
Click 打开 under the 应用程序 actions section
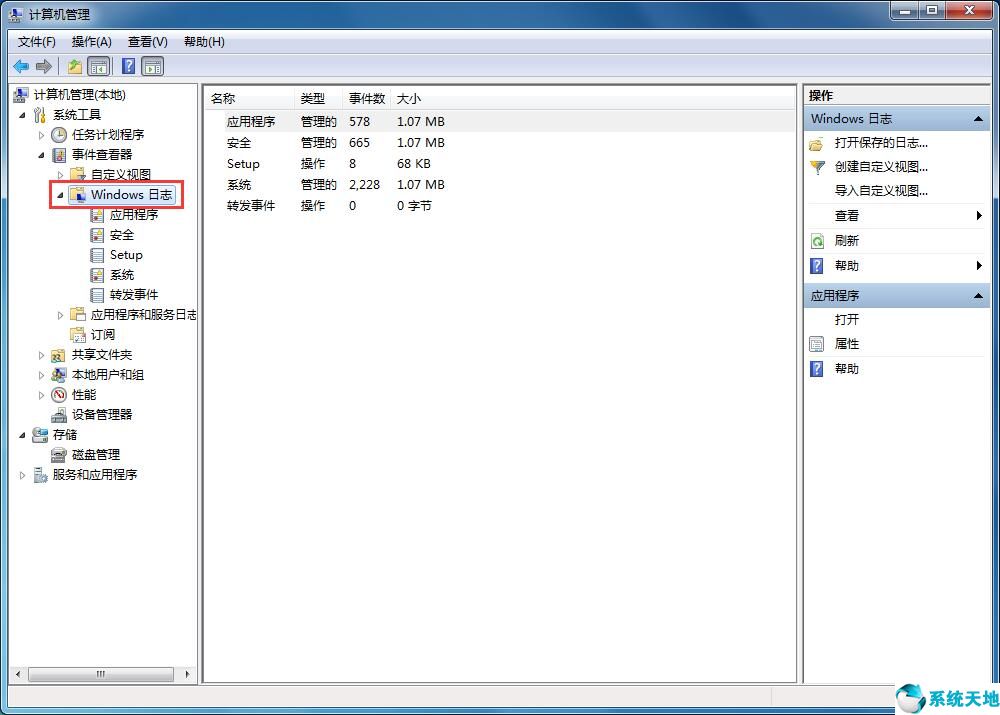(846, 319)
